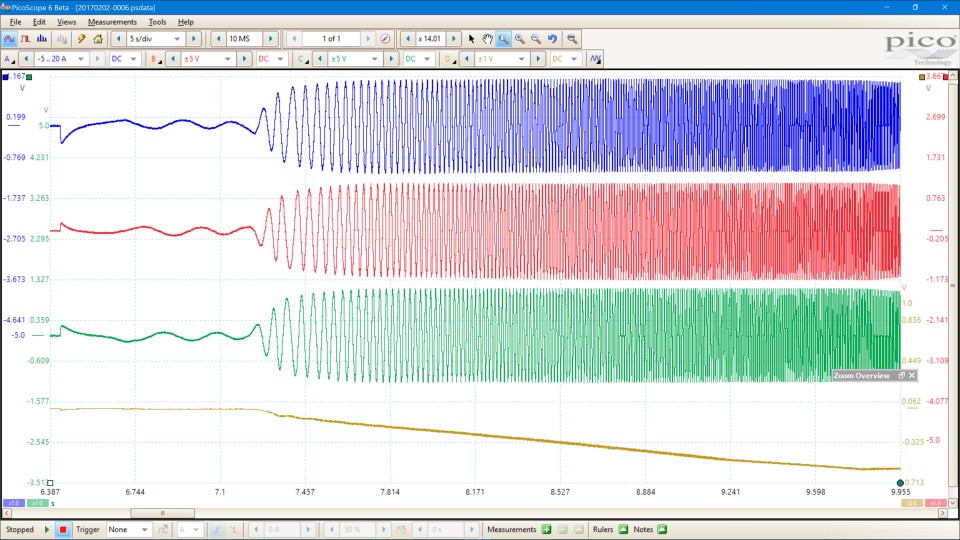Viewport: 960px width, 540px height.
Task: Open the Measurements menu
Action: tap(112, 21)
